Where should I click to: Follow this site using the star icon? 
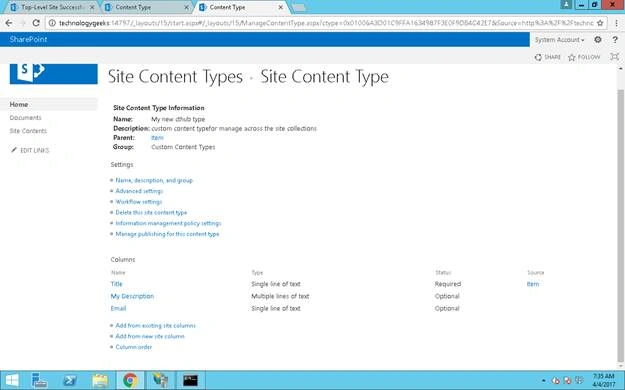(x=572, y=57)
